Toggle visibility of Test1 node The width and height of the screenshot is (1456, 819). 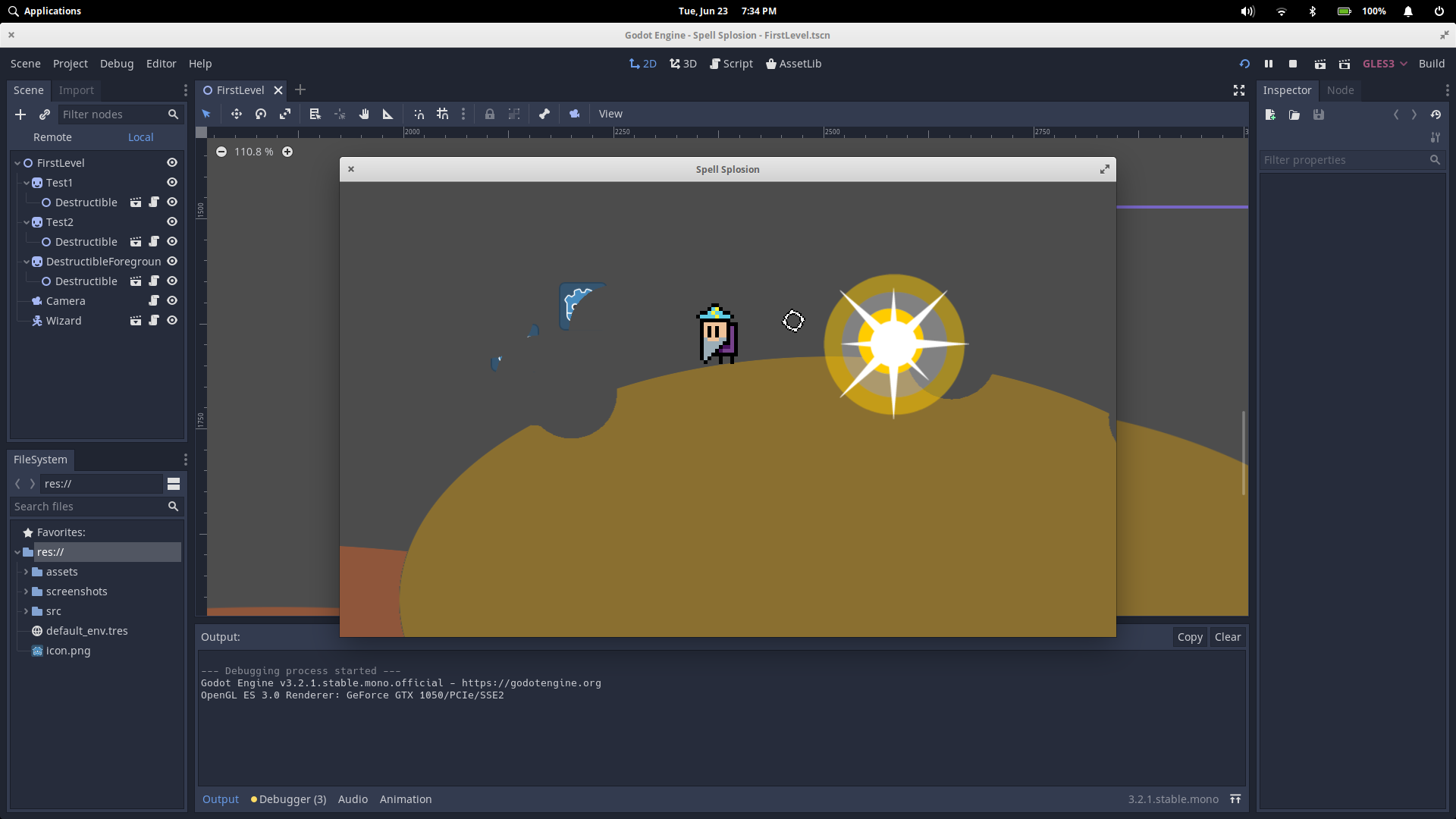coord(172,183)
